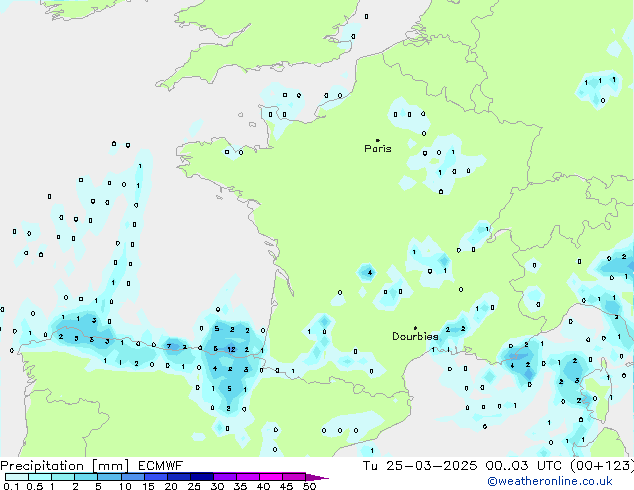Click the 'Precipitation [mm]' title text
Image resolution: width=634 pixels, height=490 pixels.
pyautogui.click(x=64, y=466)
